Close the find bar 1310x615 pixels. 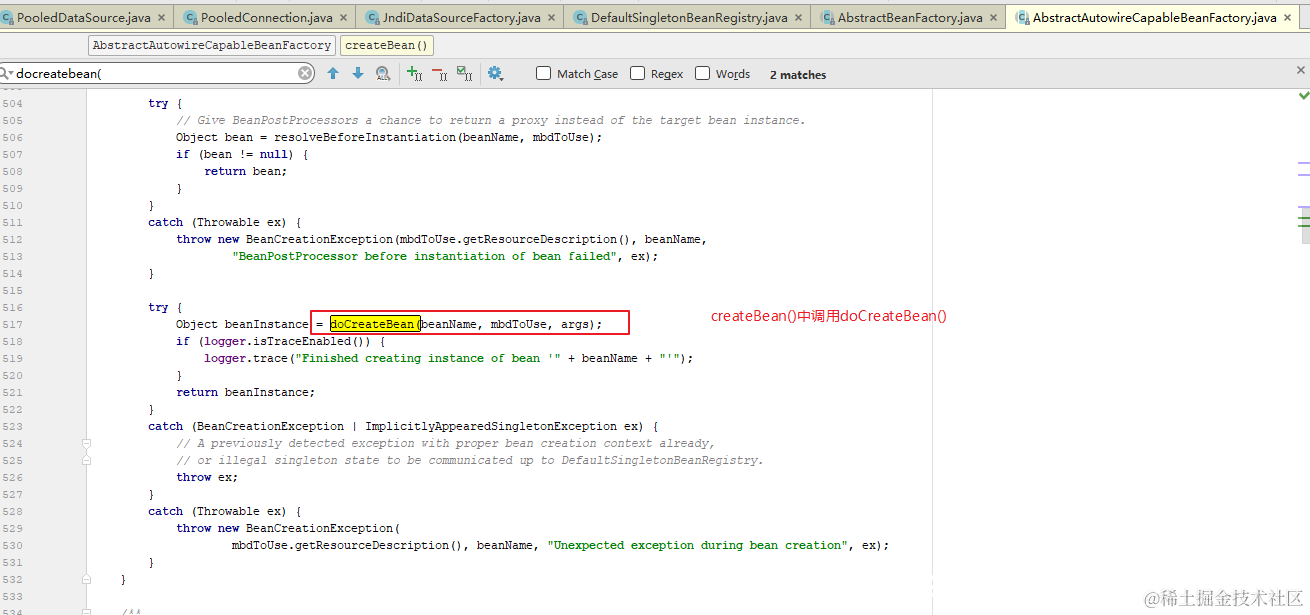(x=1300, y=70)
